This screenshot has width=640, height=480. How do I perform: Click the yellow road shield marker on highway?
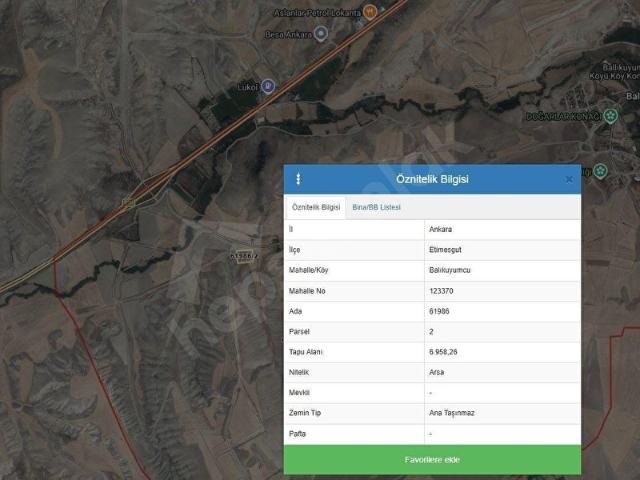tap(128, 202)
